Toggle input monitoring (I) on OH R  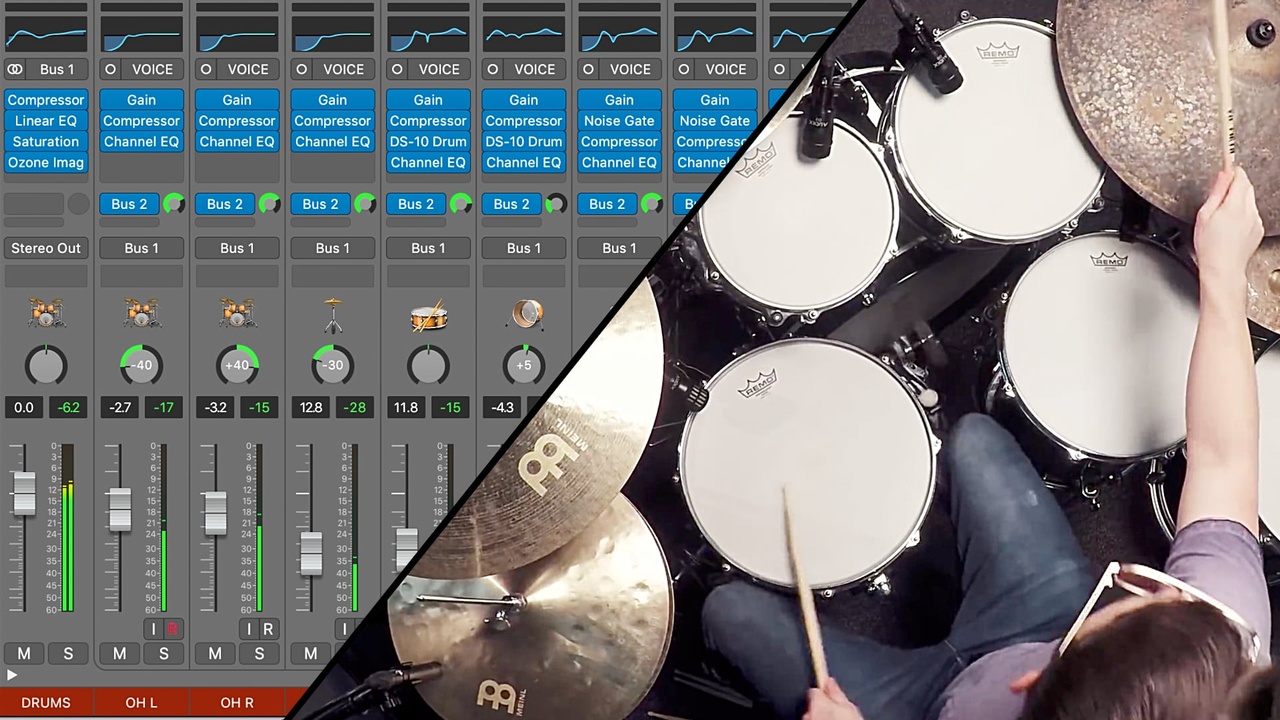(249, 629)
